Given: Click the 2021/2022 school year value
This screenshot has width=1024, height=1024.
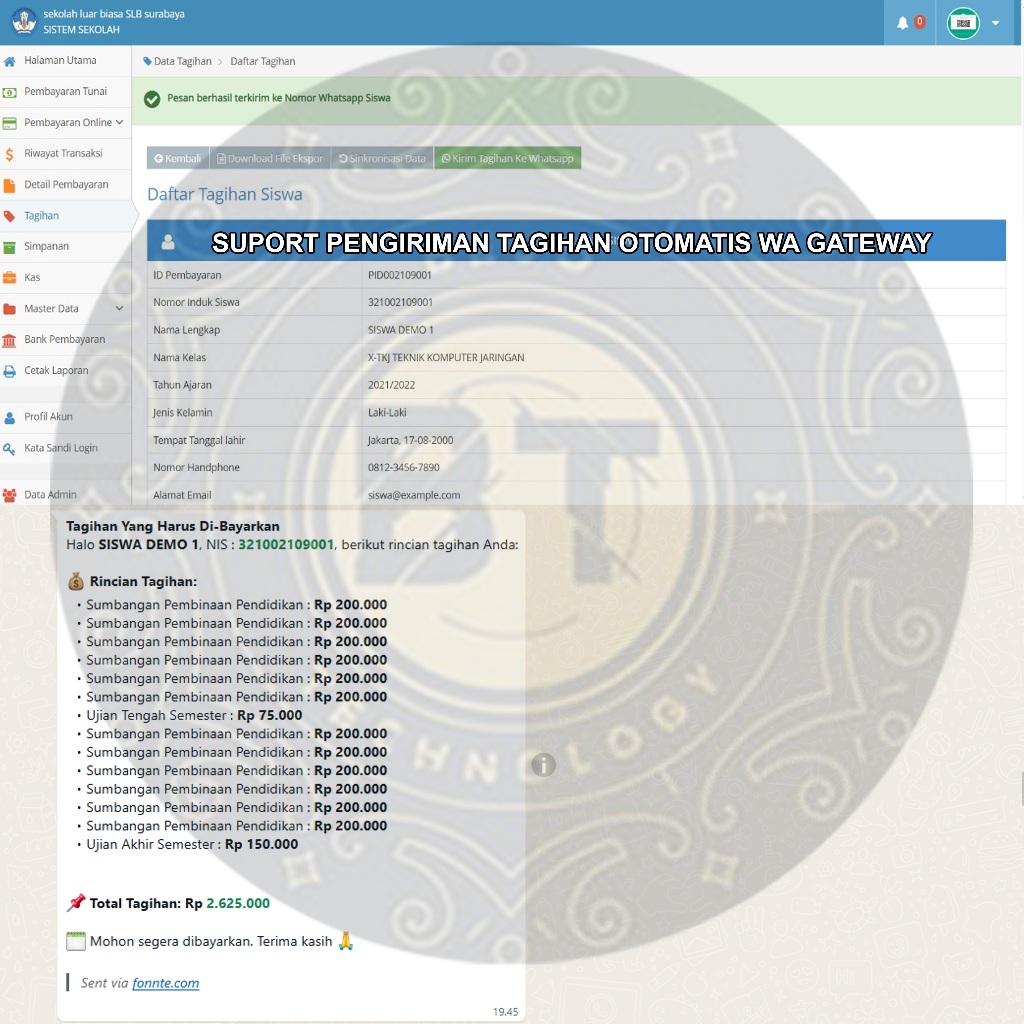Looking at the screenshot, I should [391, 385].
